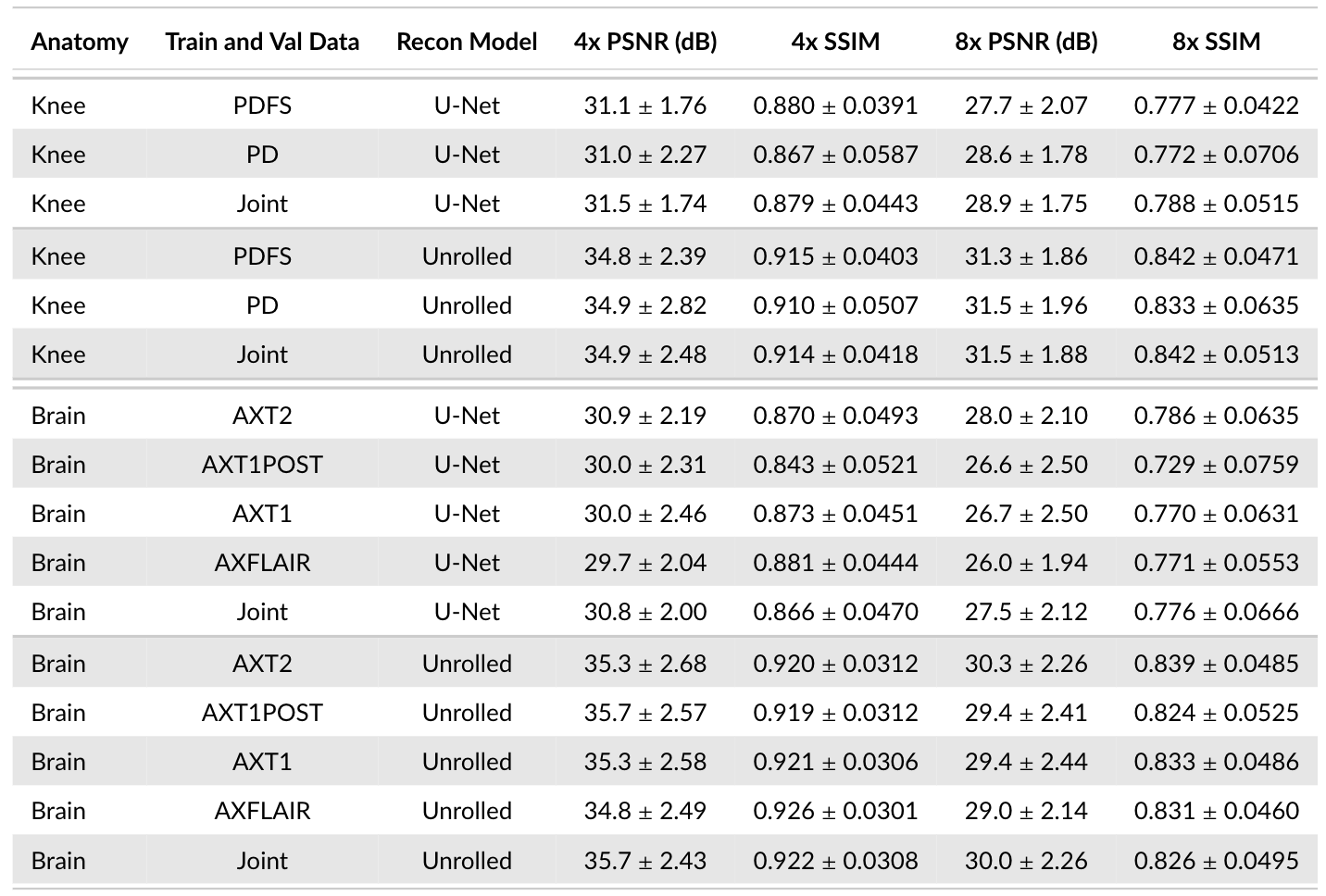The height and width of the screenshot is (896, 1326).
Task: Click the 34.8 ± 2.39 value
Action: tap(645, 256)
